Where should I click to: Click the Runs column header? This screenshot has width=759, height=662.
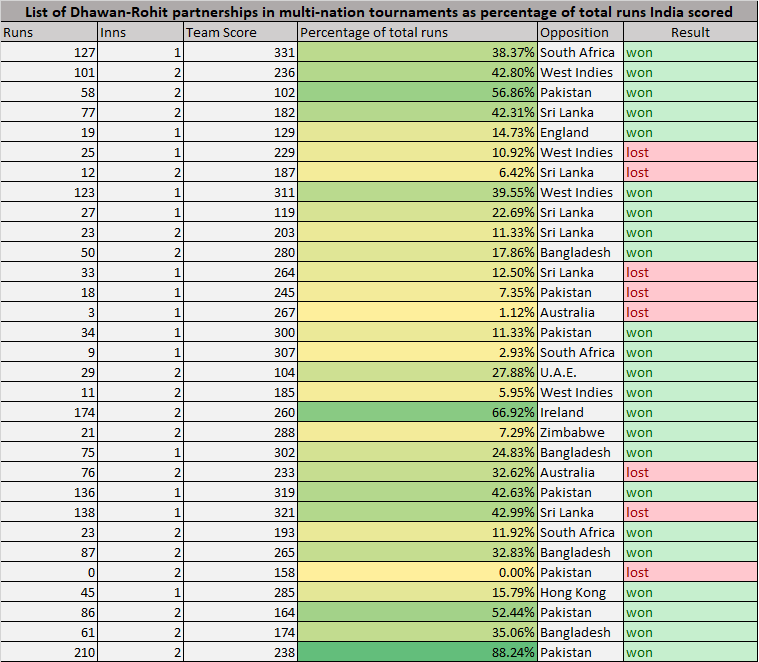49,32
